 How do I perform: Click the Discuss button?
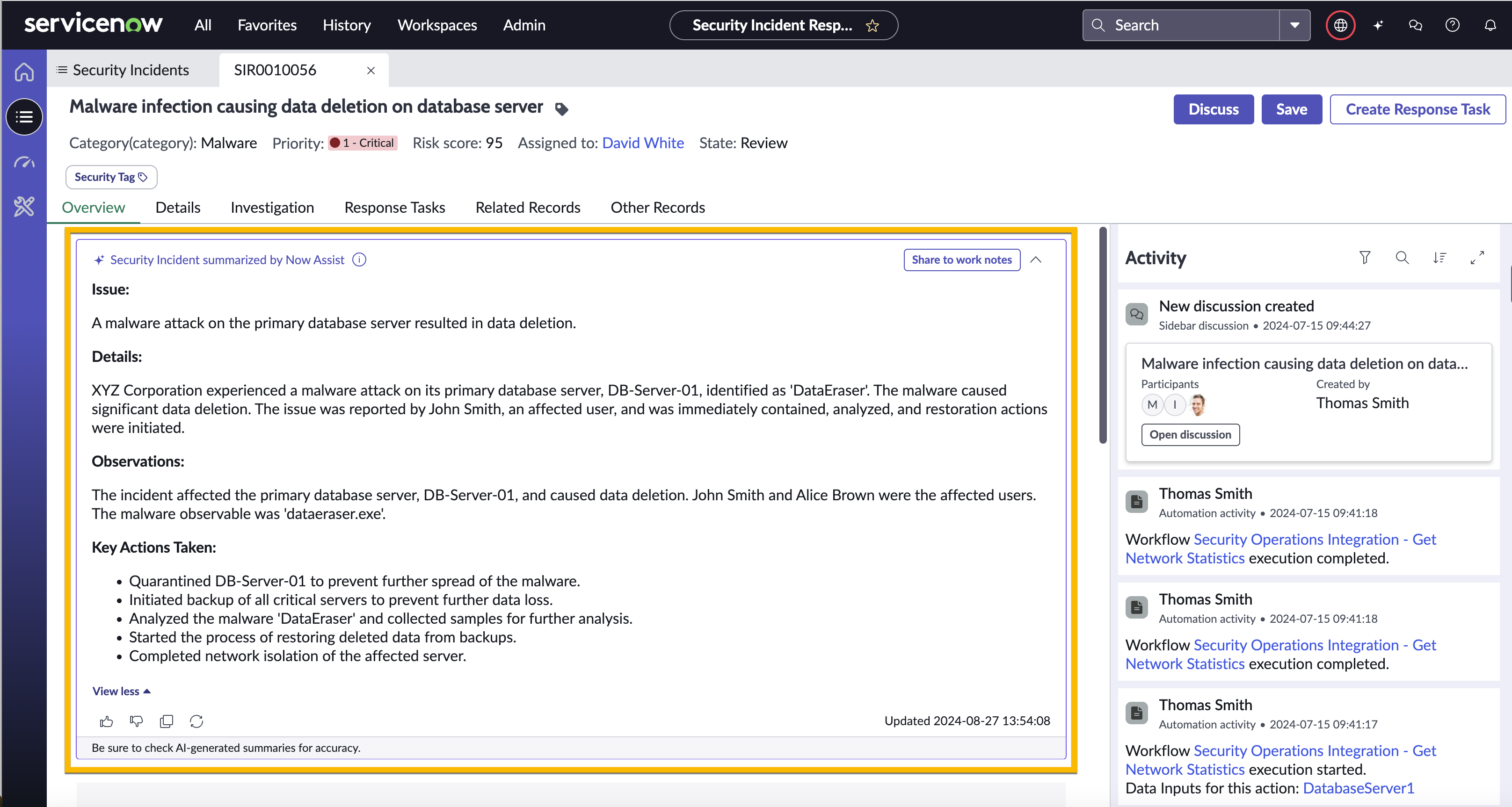[1213, 109]
